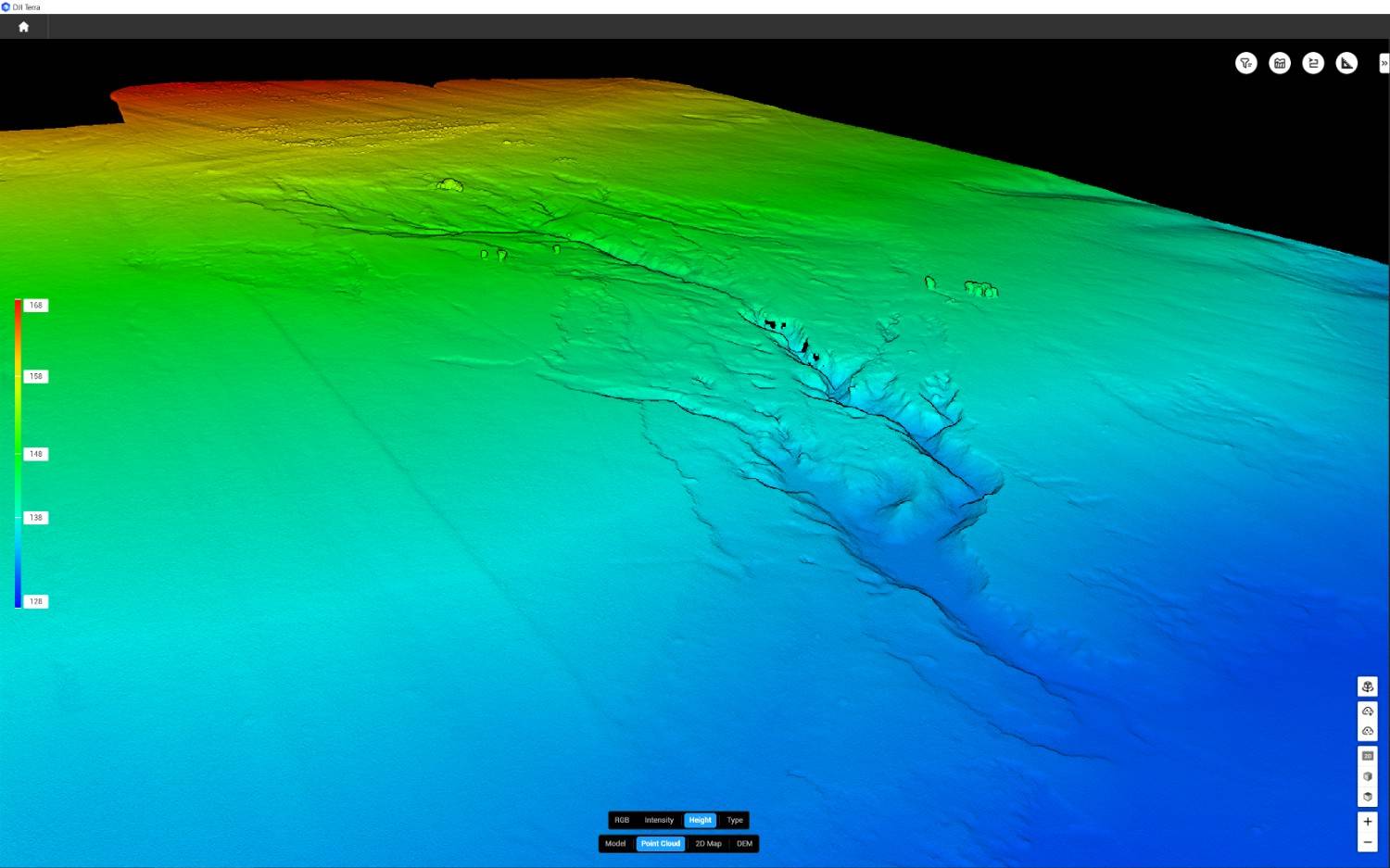Switch to 2D view mode icon
Image resolution: width=1390 pixels, height=868 pixels.
click(1367, 756)
